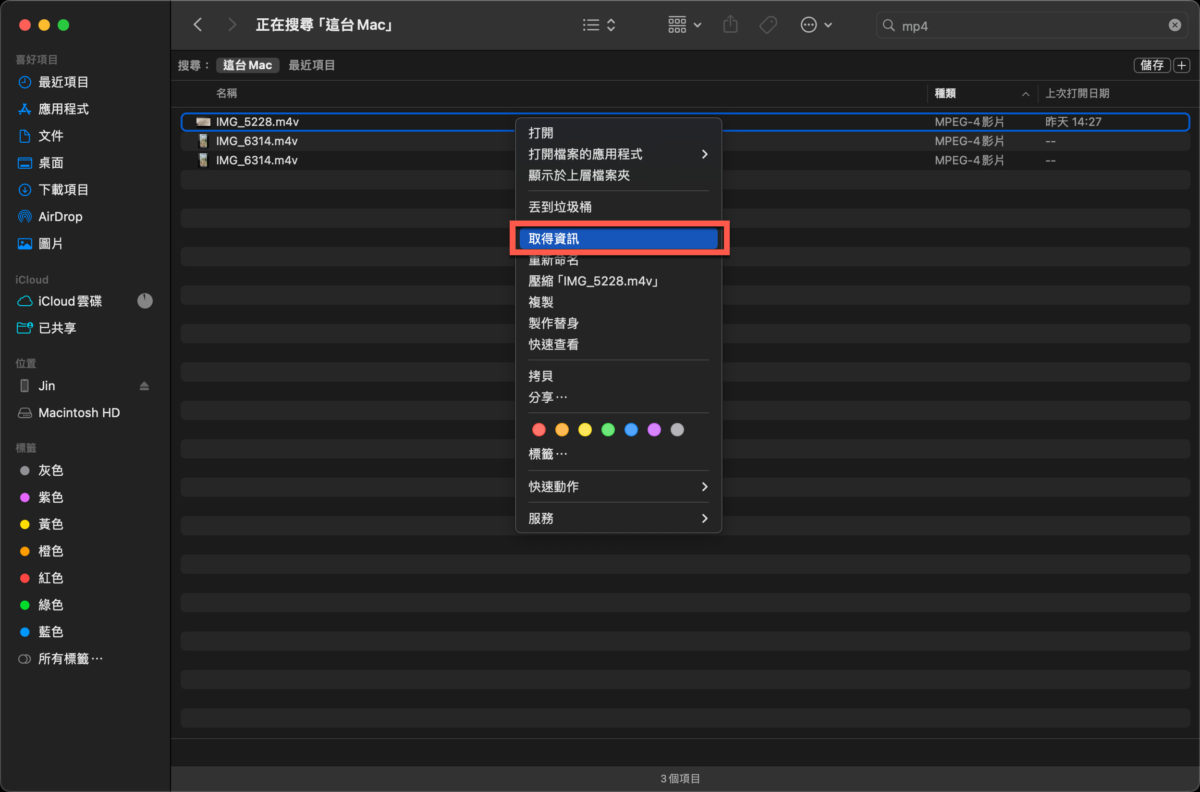Expand 服務 submenu
Screen dimensions: 1200x792
point(618,519)
